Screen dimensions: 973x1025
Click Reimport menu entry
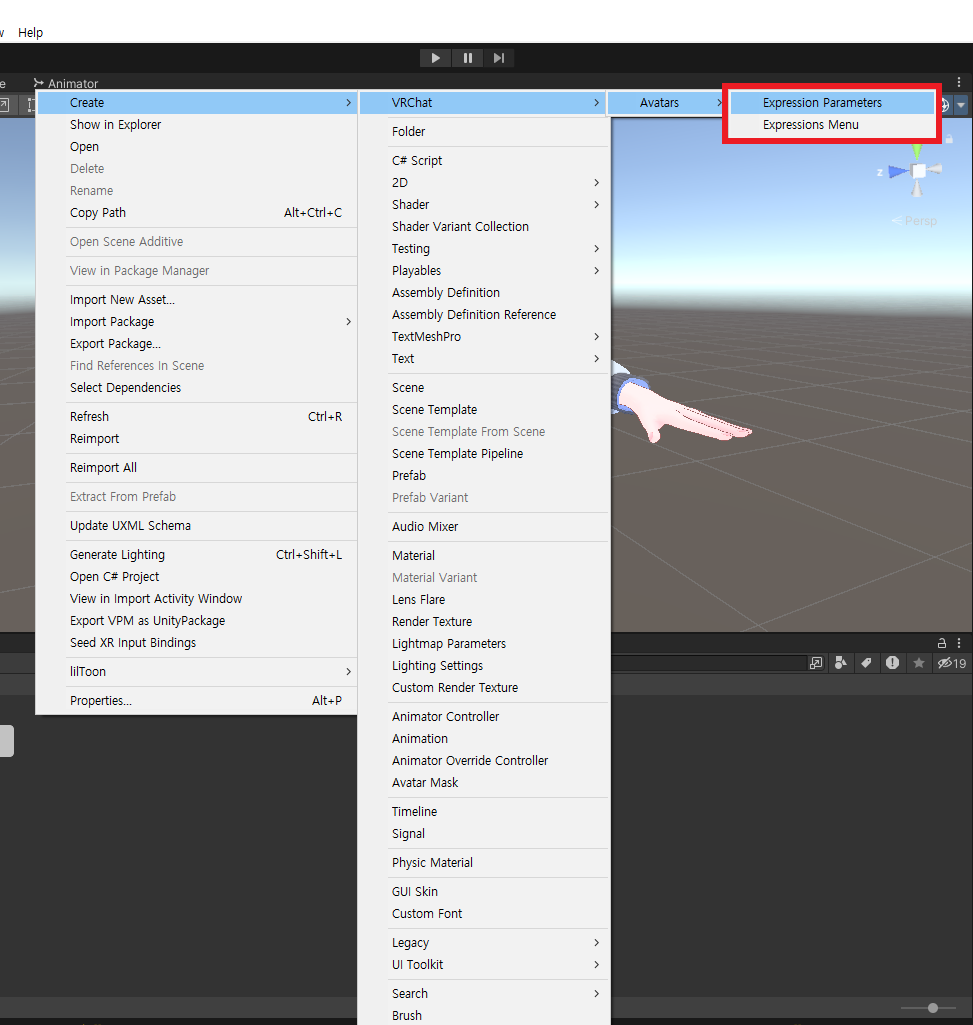[x=197, y=439]
